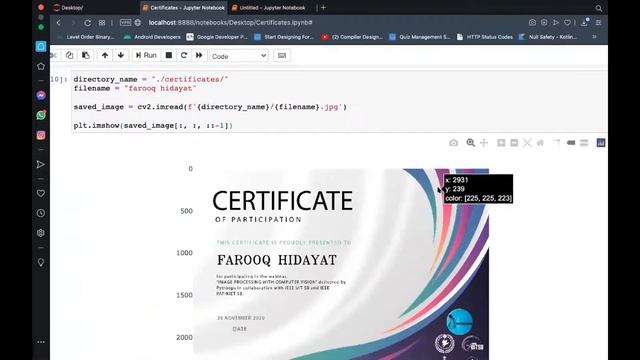Open Messenger in the sidebar
Image resolution: width=640 pixels, height=360 pixels.
click(x=41, y=96)
